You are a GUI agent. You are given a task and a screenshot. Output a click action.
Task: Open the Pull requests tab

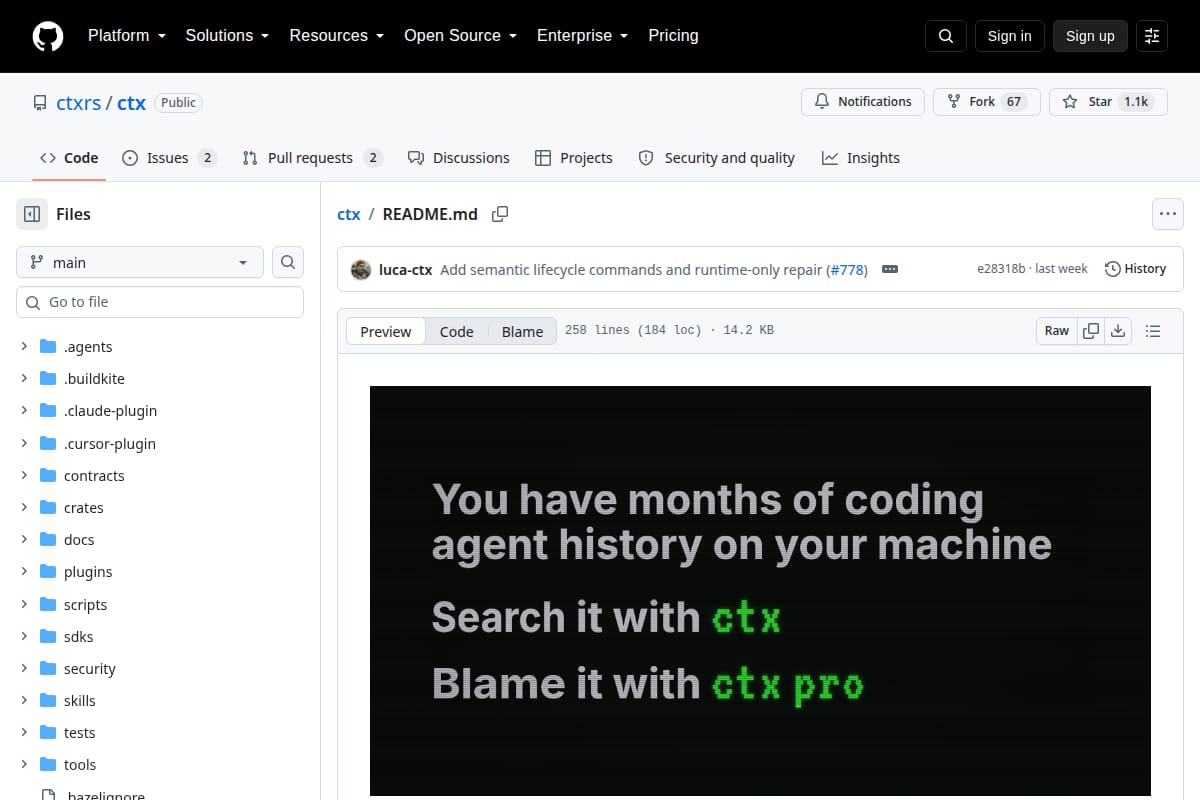tap(312, 158)
